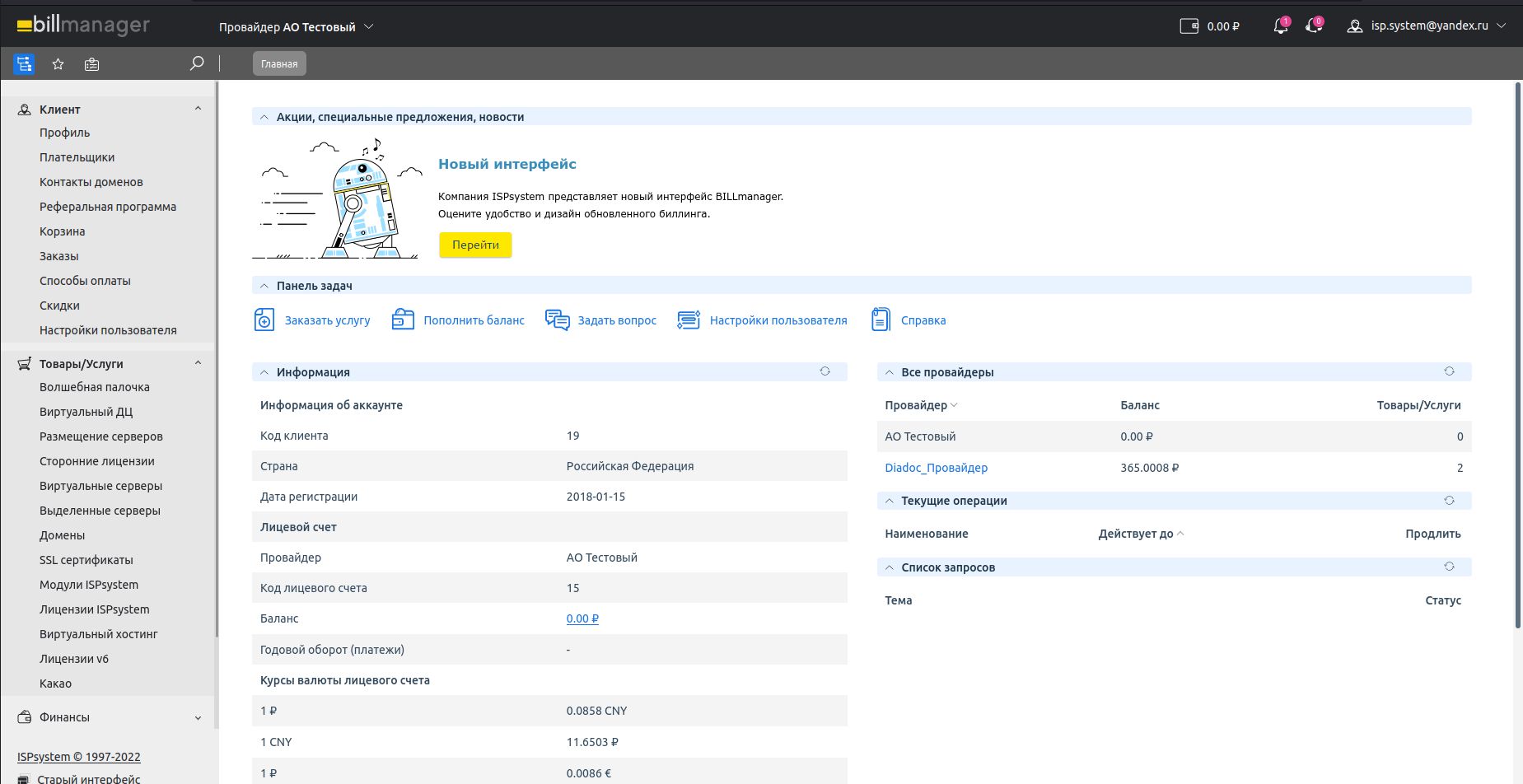
Task: Click the 0.00 ₽ balance link
Action: click(x=582, y=618)
